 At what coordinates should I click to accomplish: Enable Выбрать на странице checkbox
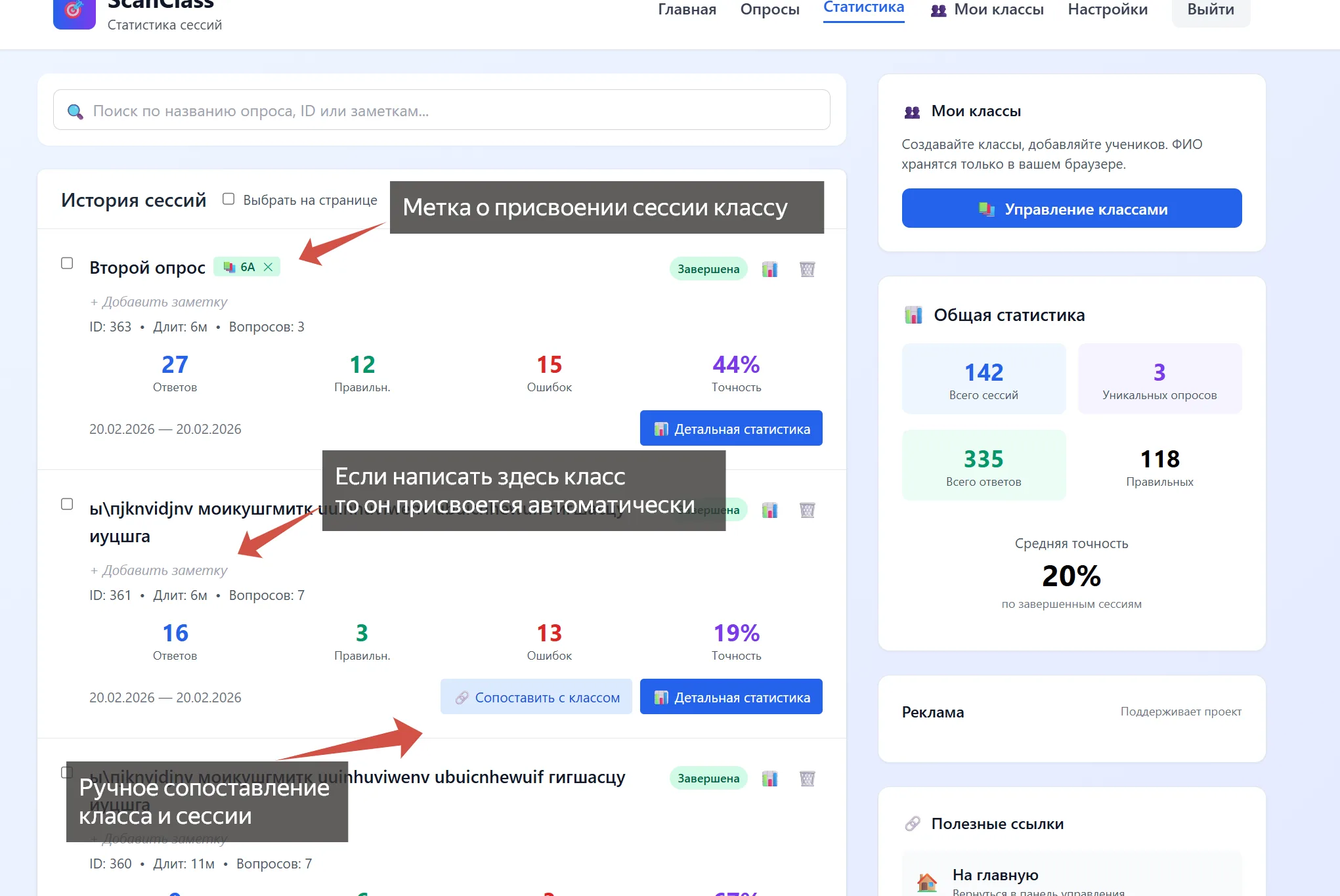(228, 199)
